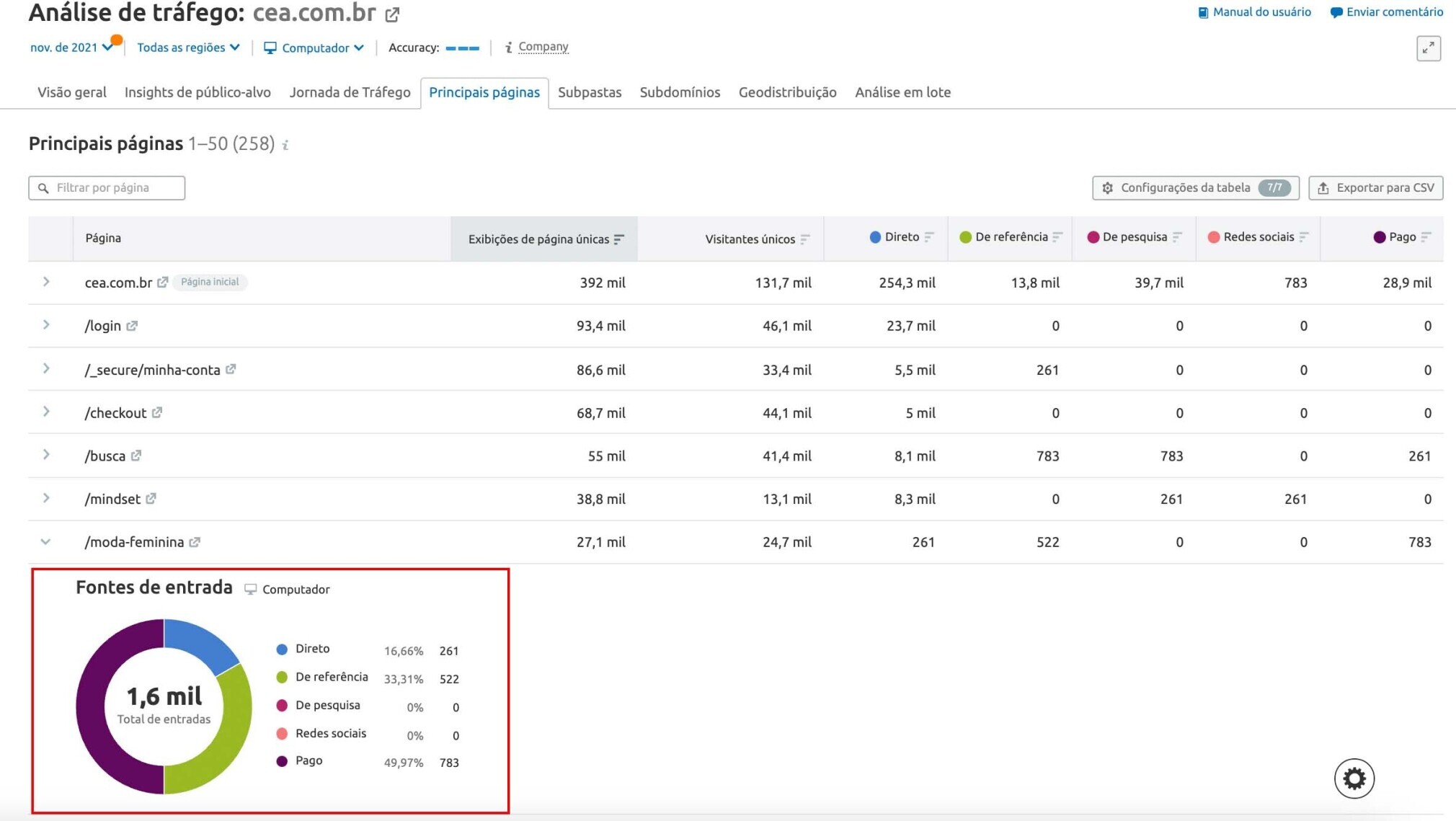This screenshot has height=821, width=1456.
Task: Switch to the Geodistribuição tab
Action: click(787, 92)
